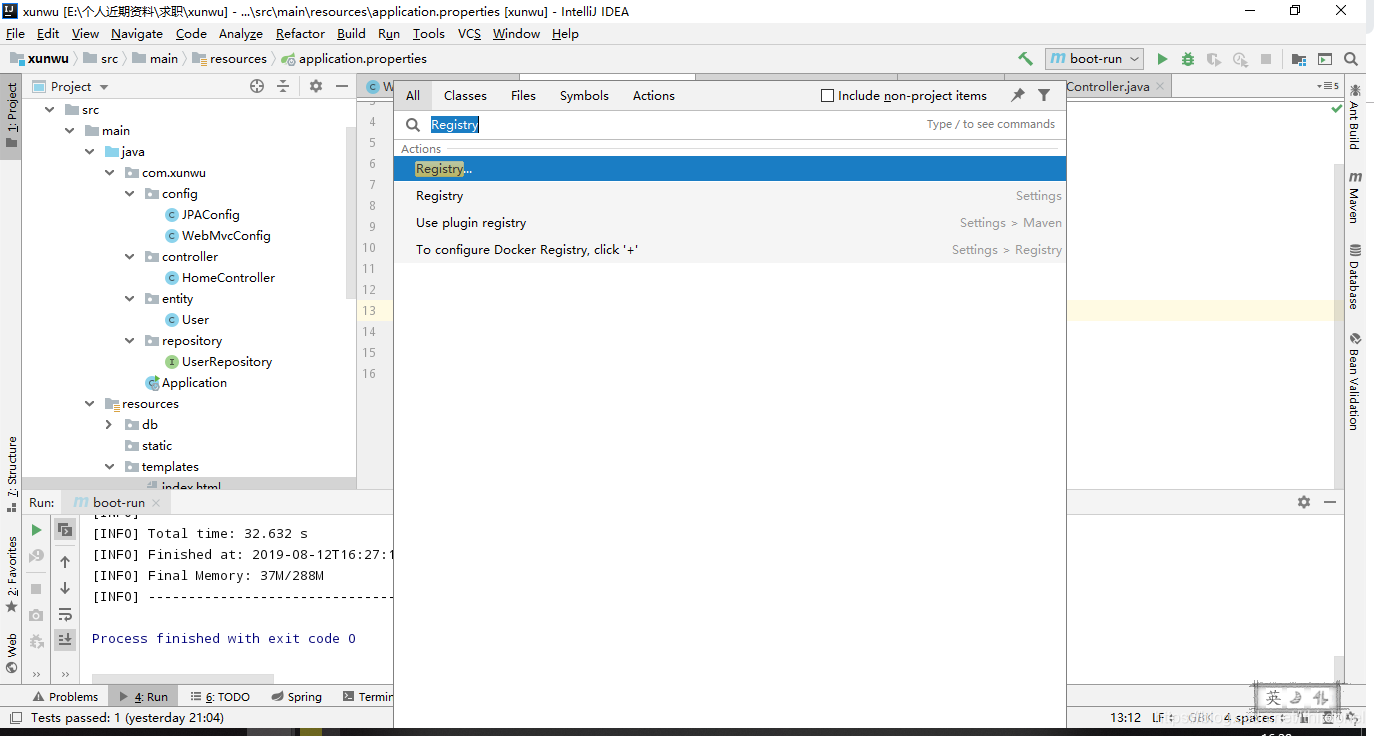Screen dimensions: 1374x736
Task: Open the hidden tabs list dropdown
Action: coord(1328,87)
